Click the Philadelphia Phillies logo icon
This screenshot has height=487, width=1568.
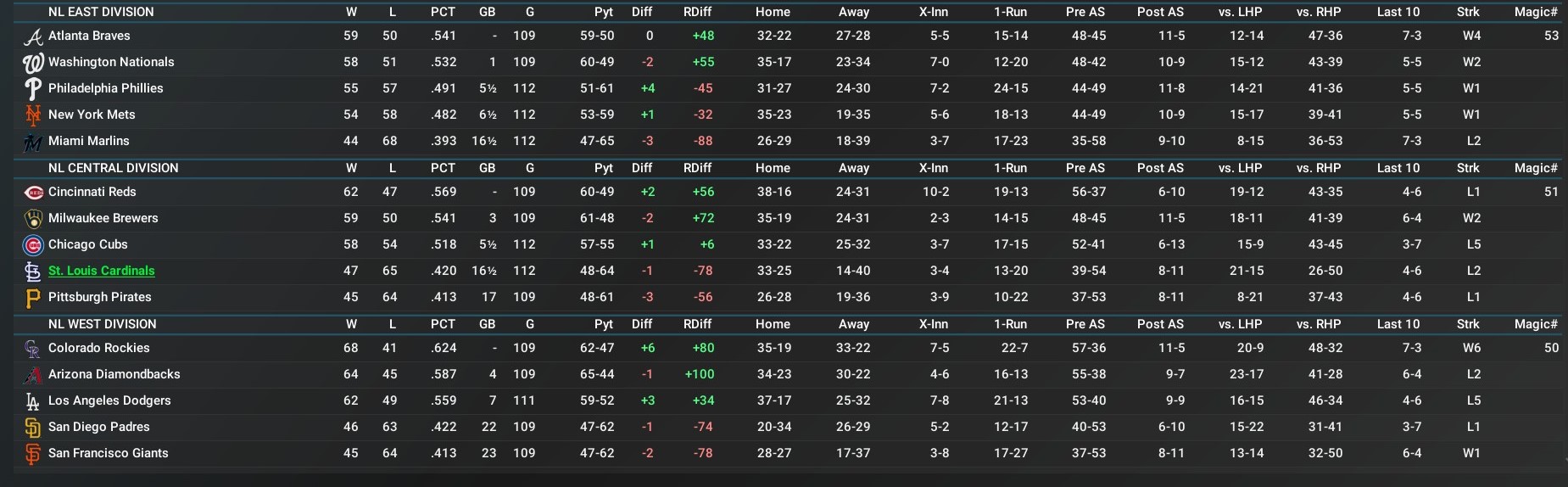click(x=32, y=89)
